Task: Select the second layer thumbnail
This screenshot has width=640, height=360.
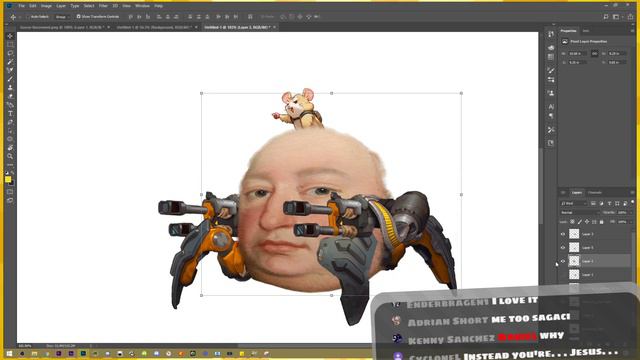Action: [x=574, y=247]
